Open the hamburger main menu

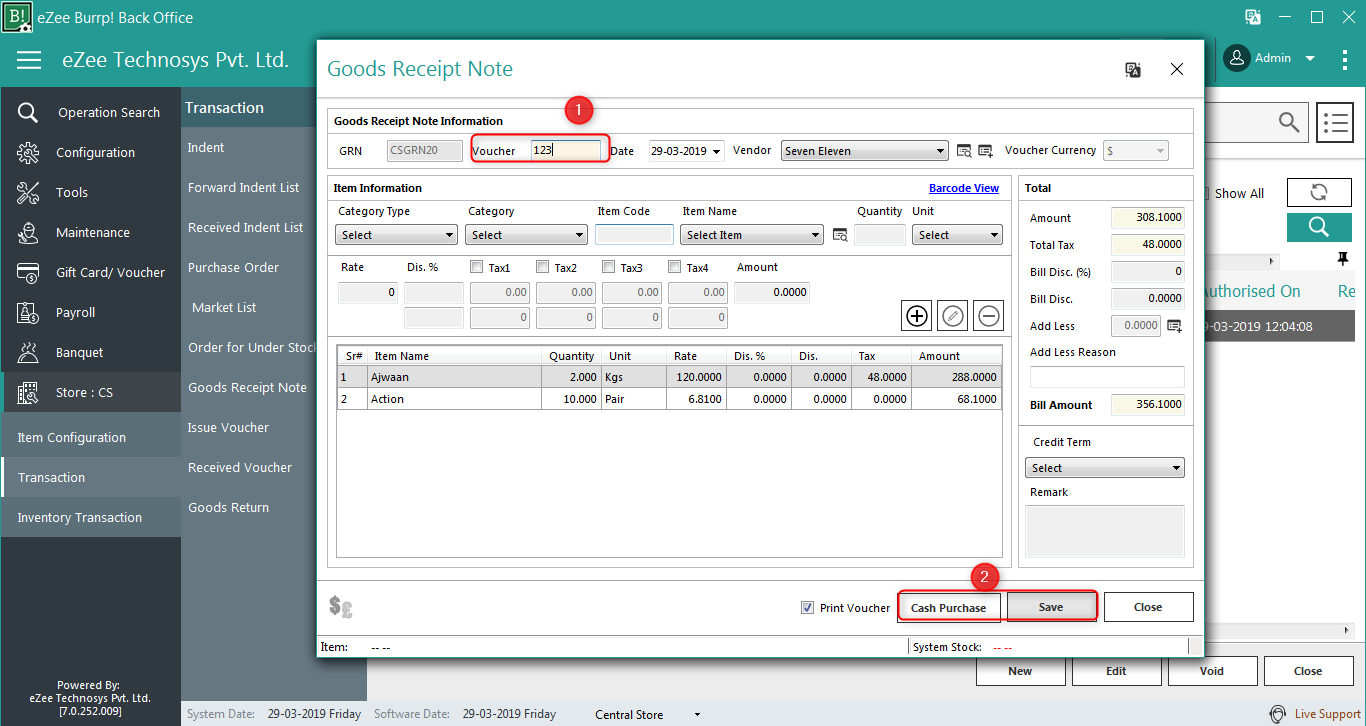click(29, 60)
